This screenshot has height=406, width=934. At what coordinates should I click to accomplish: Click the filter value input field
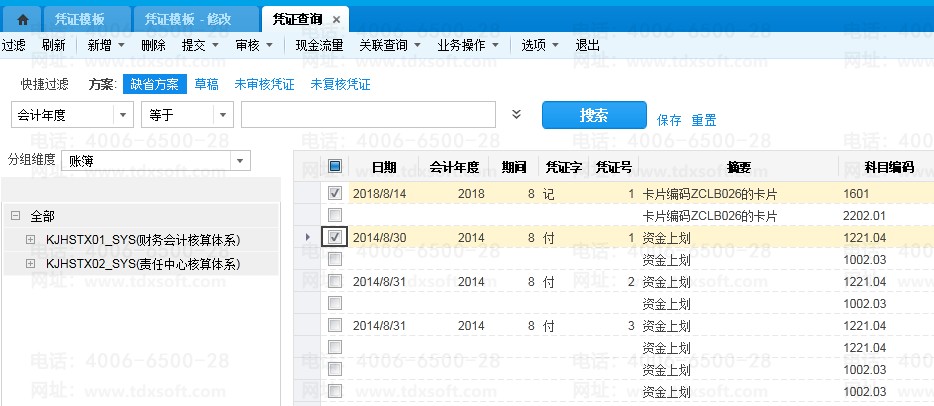pyautogui.click(x=368, y=116)
